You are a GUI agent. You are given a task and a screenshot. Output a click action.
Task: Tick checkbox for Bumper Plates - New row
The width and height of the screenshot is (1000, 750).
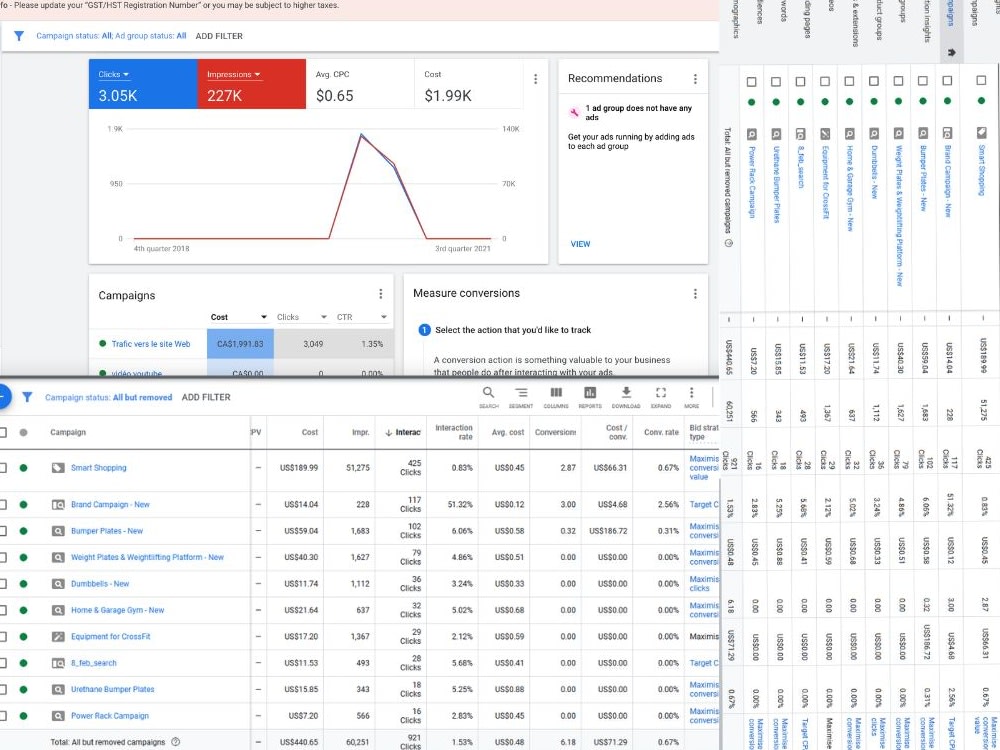[3, 531]
